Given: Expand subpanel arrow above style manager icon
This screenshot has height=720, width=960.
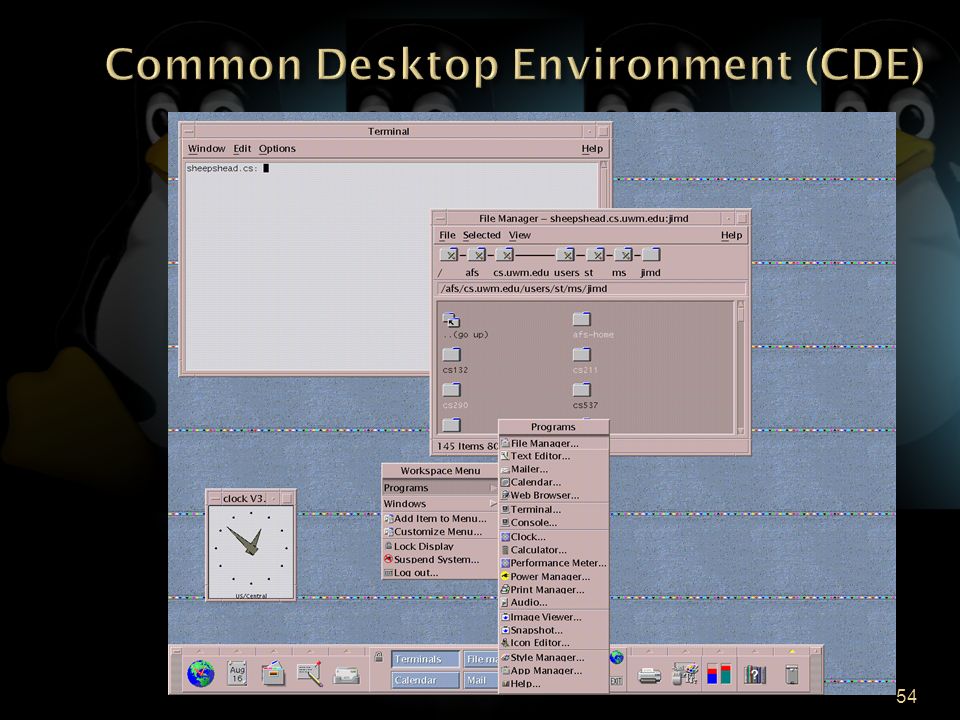Looking at the screenshot, I should coord(684,651).
